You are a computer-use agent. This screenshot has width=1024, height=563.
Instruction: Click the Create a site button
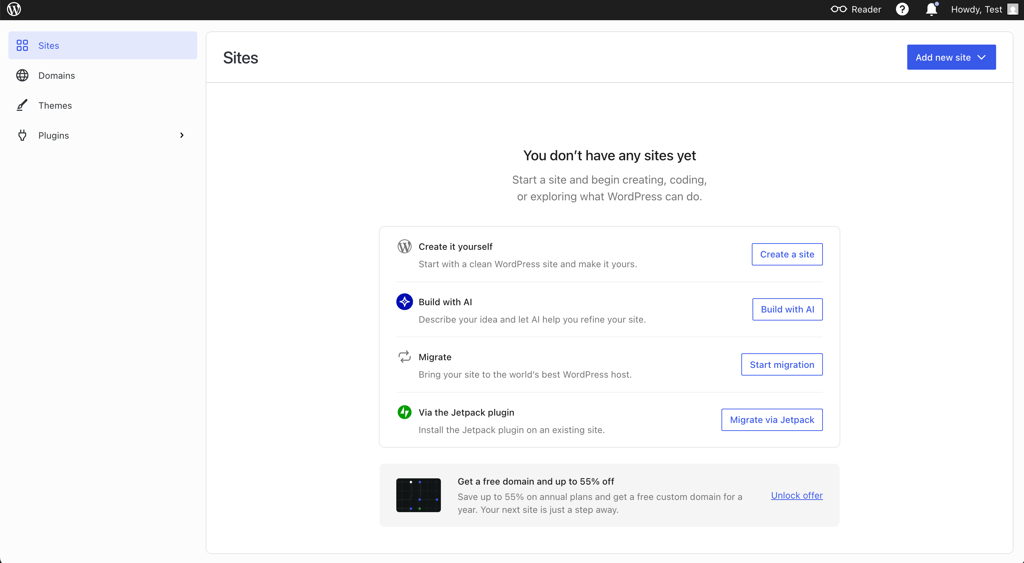click(787, 254)
